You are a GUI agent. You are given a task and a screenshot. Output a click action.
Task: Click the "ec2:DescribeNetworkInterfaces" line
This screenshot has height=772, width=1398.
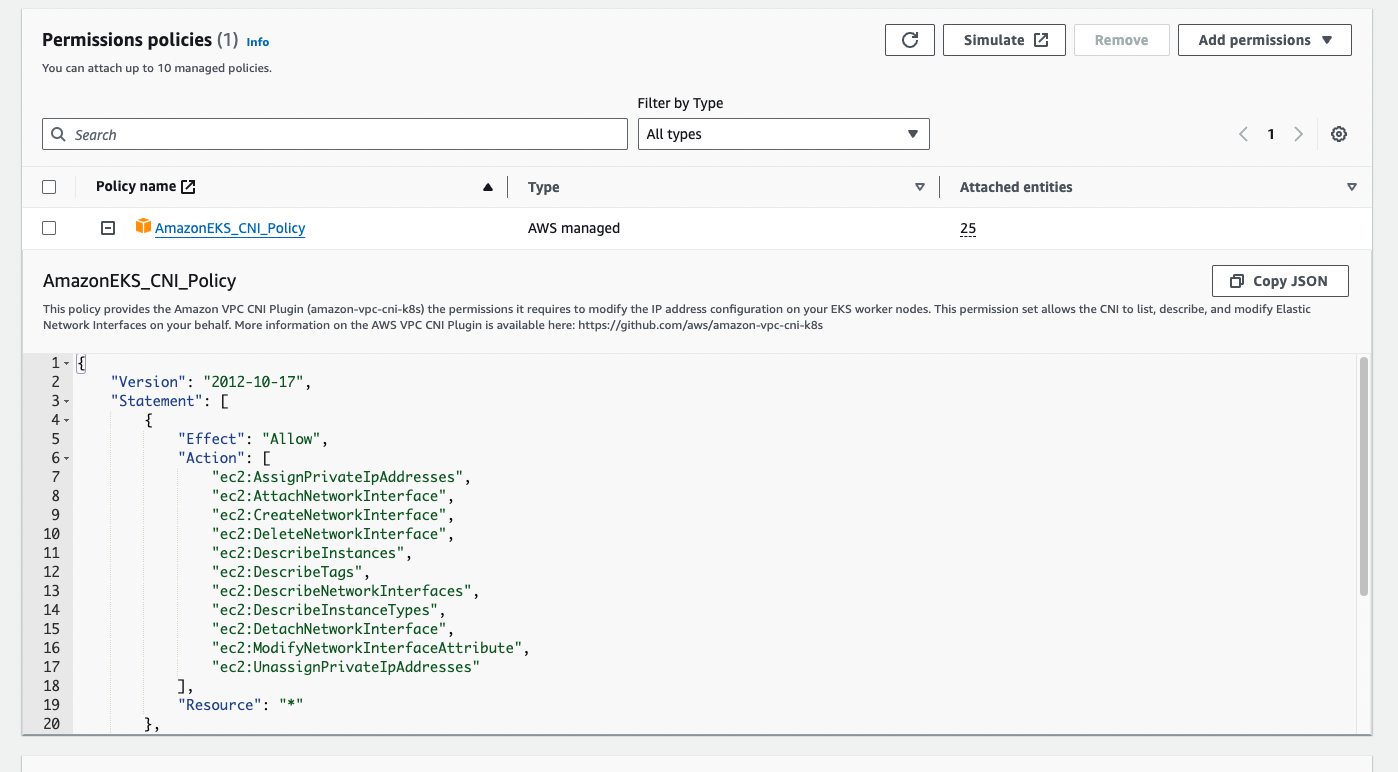[x=345, y=591]
